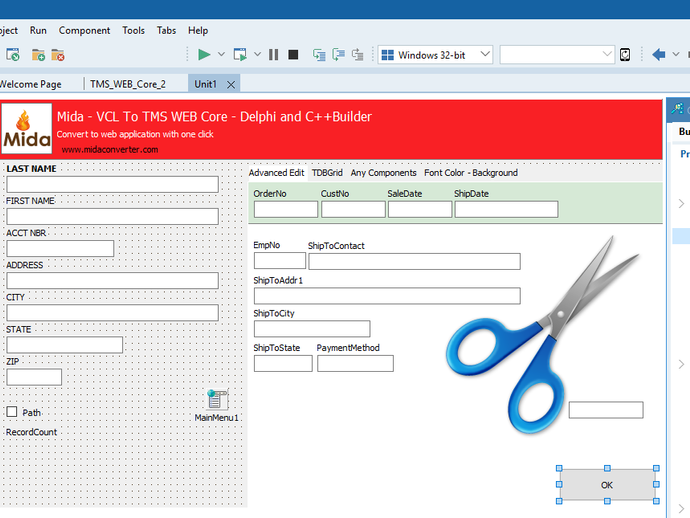Select the RecordCount label
The height and width of the screenshot is (518, 690).
pyautogui.click(x=32, y=432)
